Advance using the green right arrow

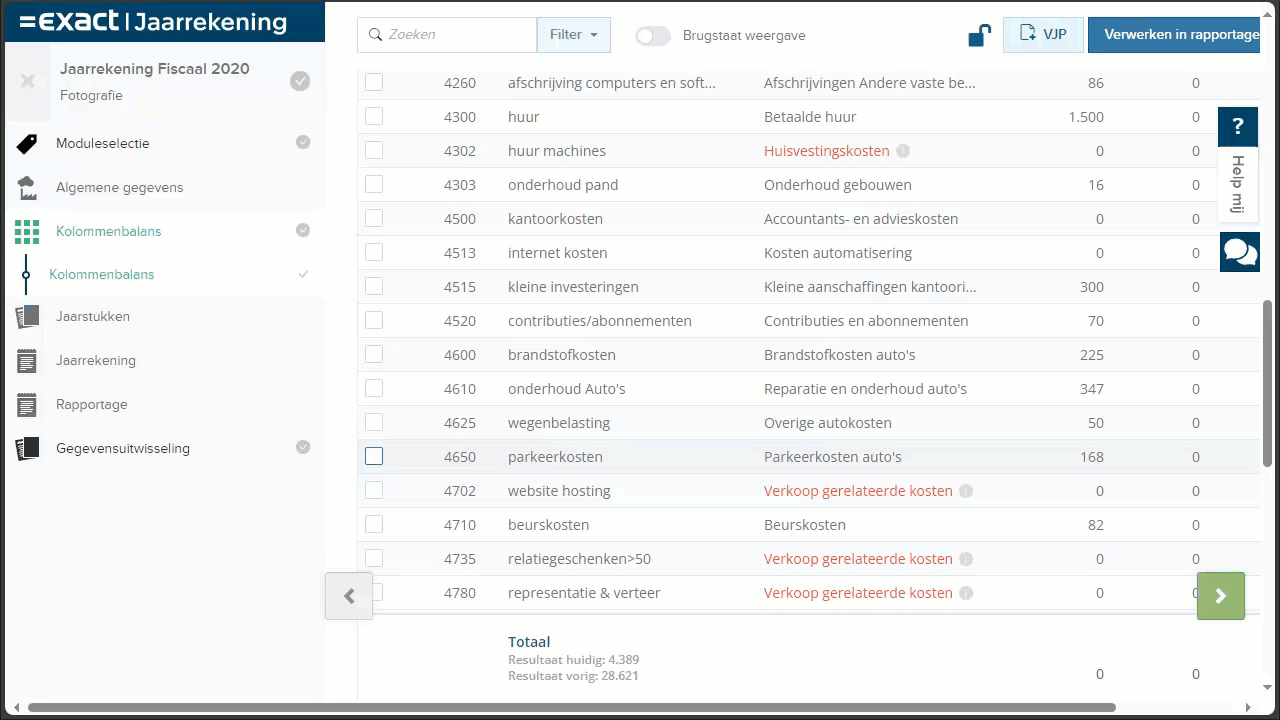[x=1220, y=595]
